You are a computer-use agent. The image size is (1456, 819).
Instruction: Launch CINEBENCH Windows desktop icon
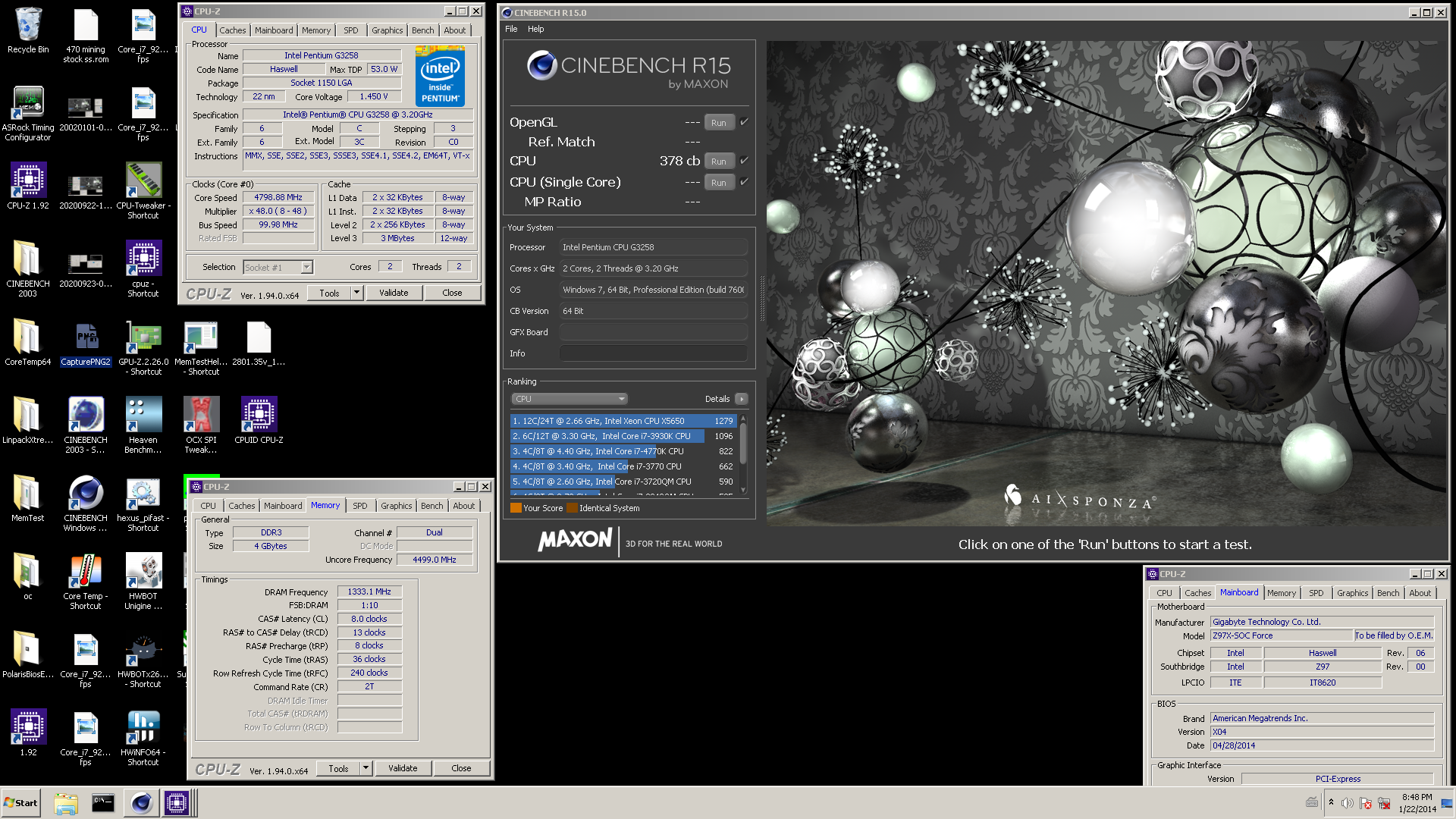(86, 503)
